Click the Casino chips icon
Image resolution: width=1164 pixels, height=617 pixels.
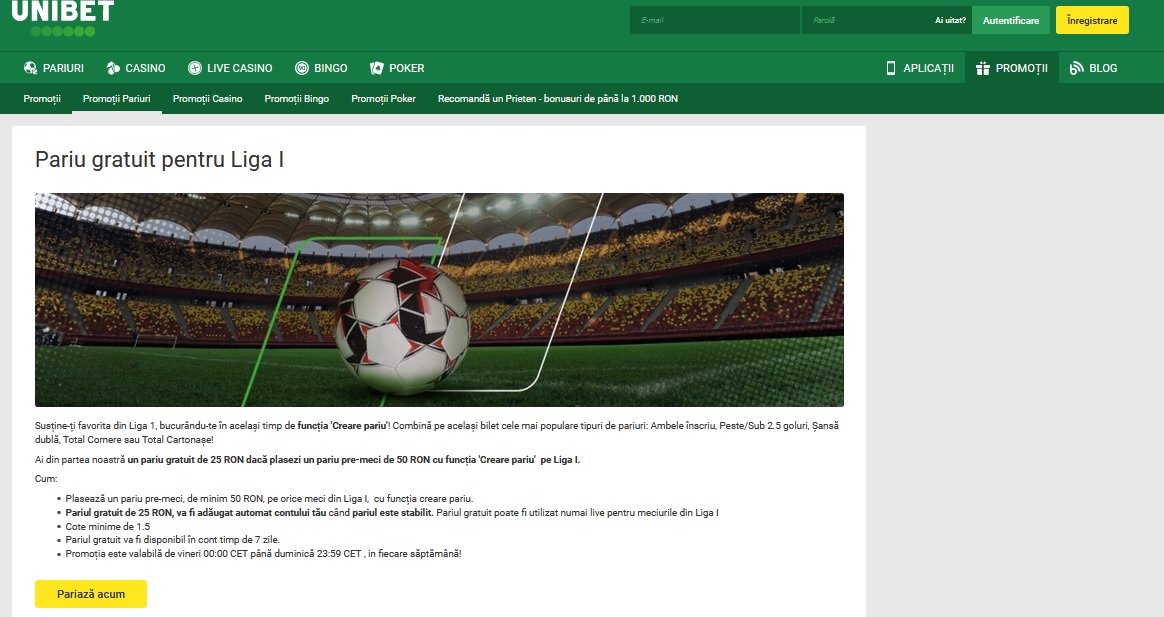pos(113,68)
